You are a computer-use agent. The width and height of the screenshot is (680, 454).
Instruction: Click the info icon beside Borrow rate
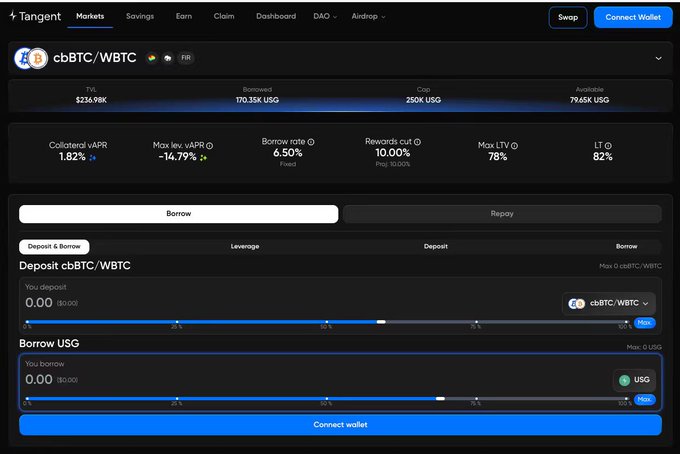click(311, 142)
